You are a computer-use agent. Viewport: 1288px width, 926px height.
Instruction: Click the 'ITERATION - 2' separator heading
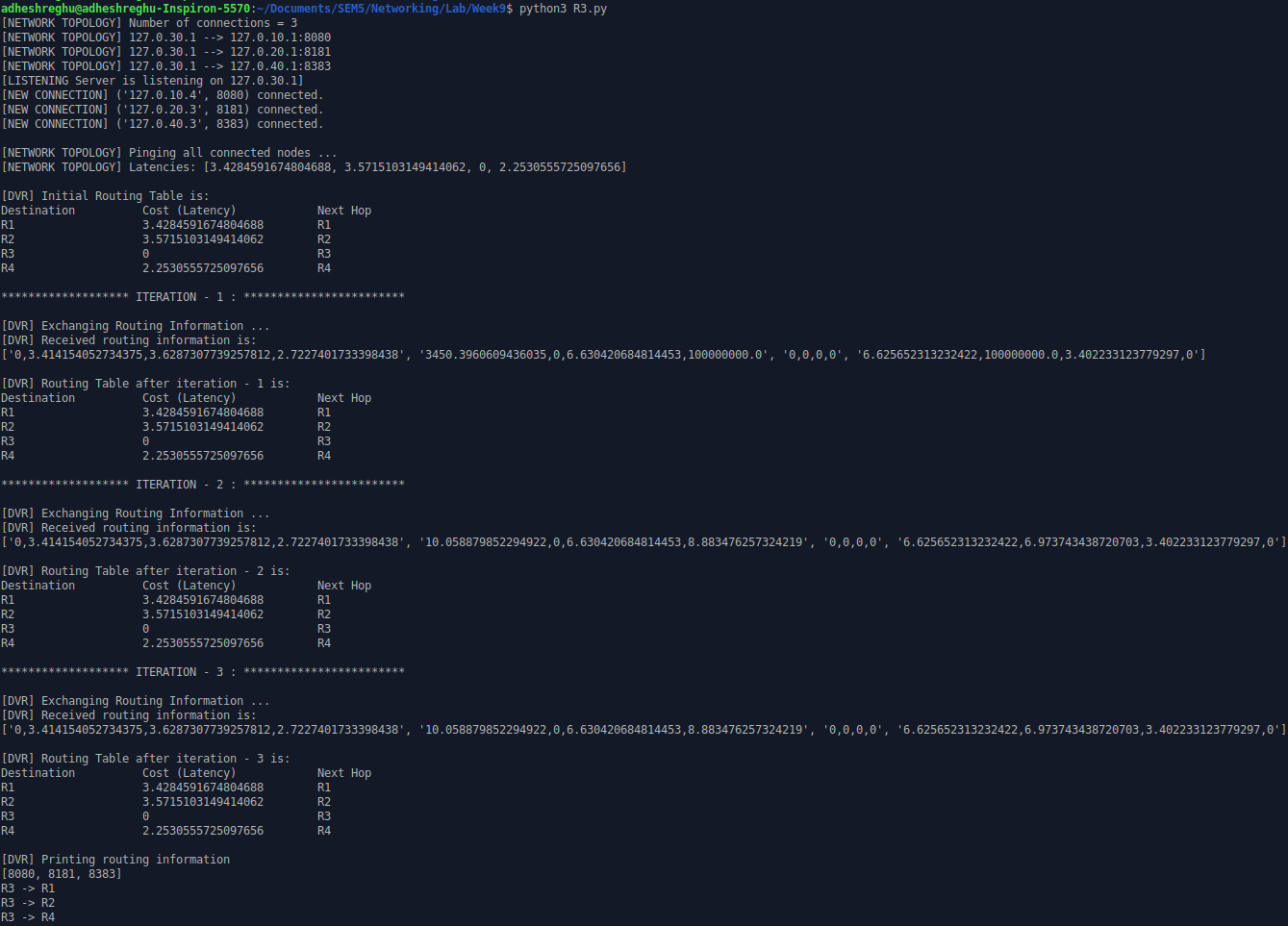tap(203, 485)
